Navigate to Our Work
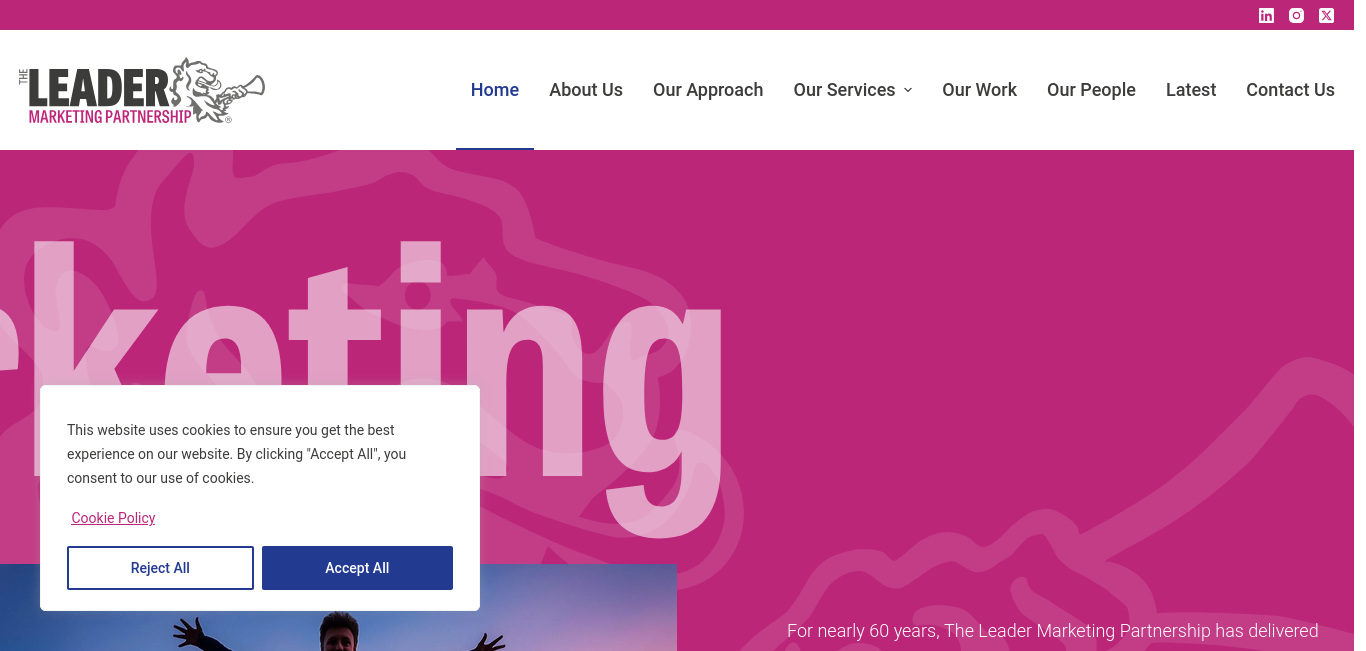The height and width of the screenshot is (651, 1366). coord(979,90)
